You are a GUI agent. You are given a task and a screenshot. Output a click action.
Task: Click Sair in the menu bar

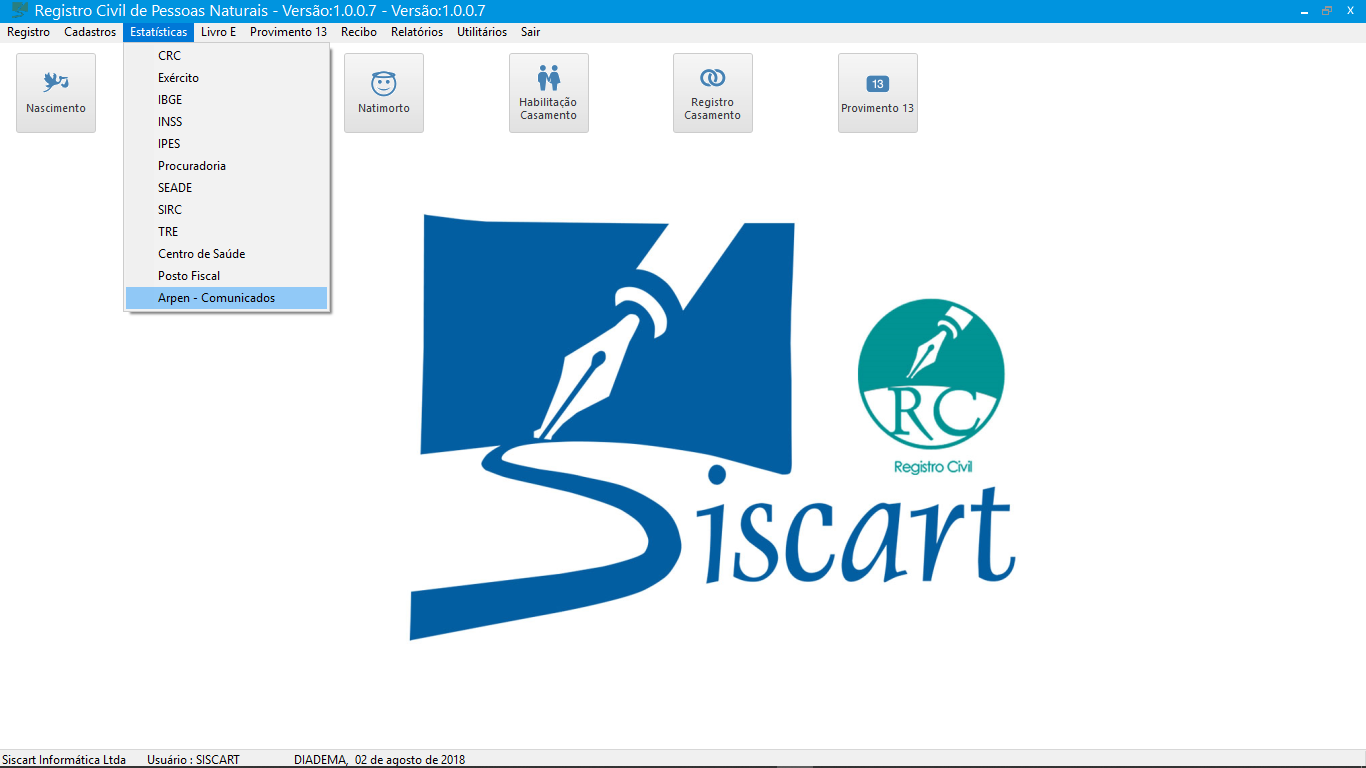(530, 32)
